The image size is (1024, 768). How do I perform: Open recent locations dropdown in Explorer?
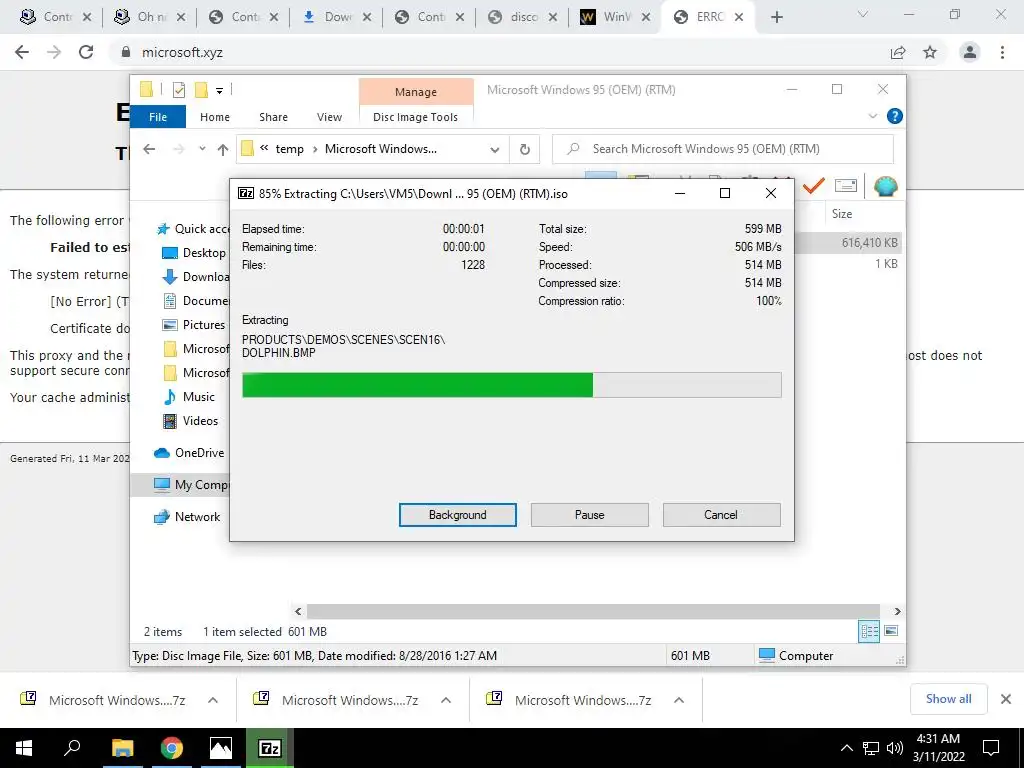point(202,149)
